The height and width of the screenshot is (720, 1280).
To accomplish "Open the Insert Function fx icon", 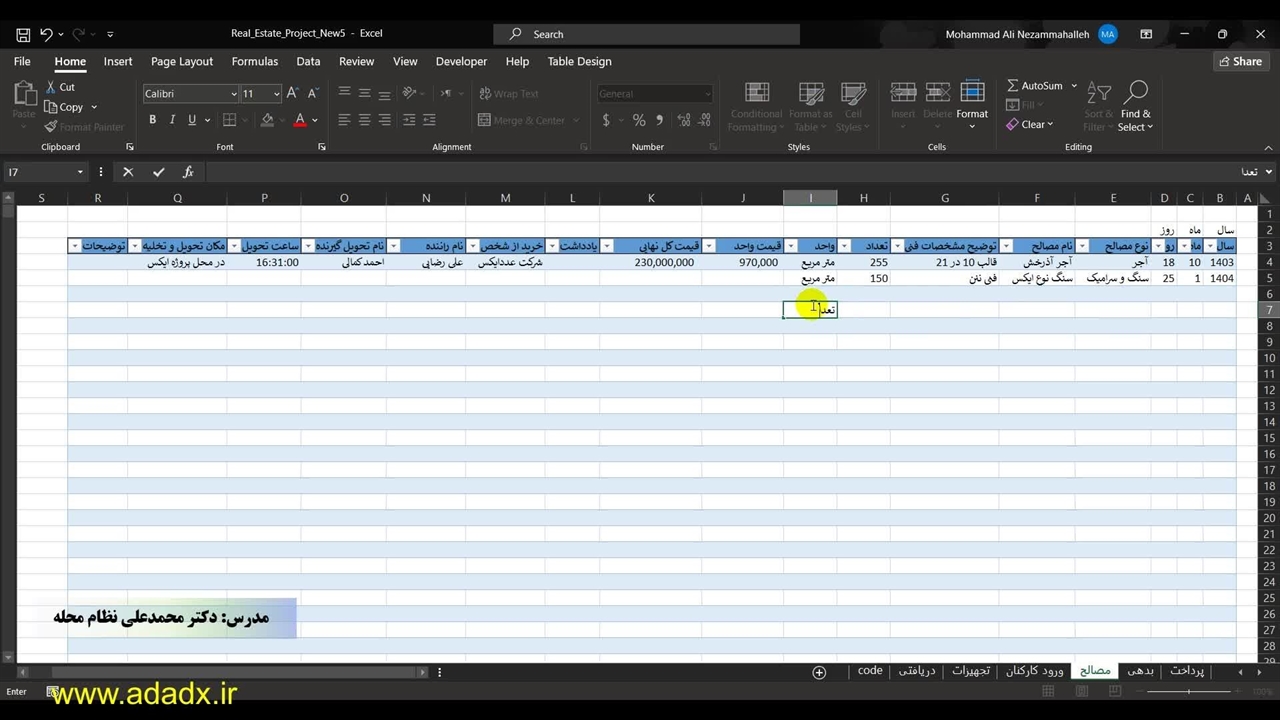I will tap(188, 172).
